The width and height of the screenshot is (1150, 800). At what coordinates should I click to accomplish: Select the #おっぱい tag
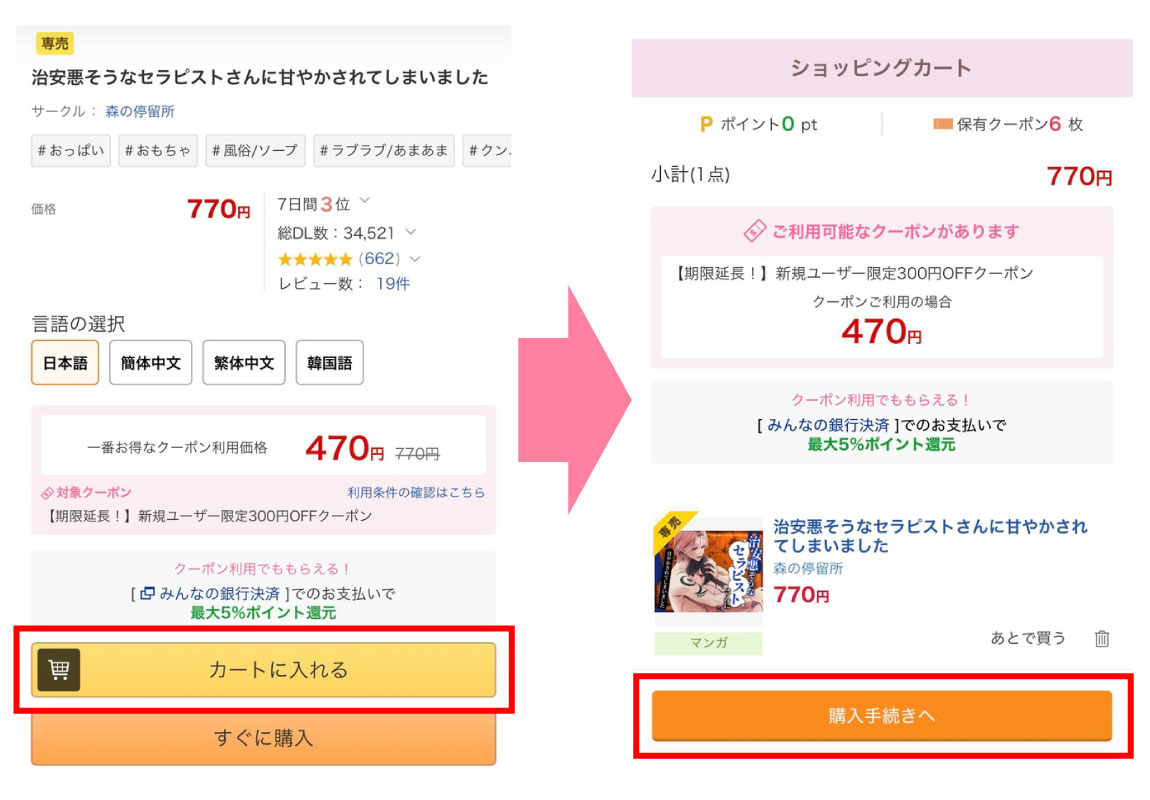pyautogui.click(x=71, y=151)
